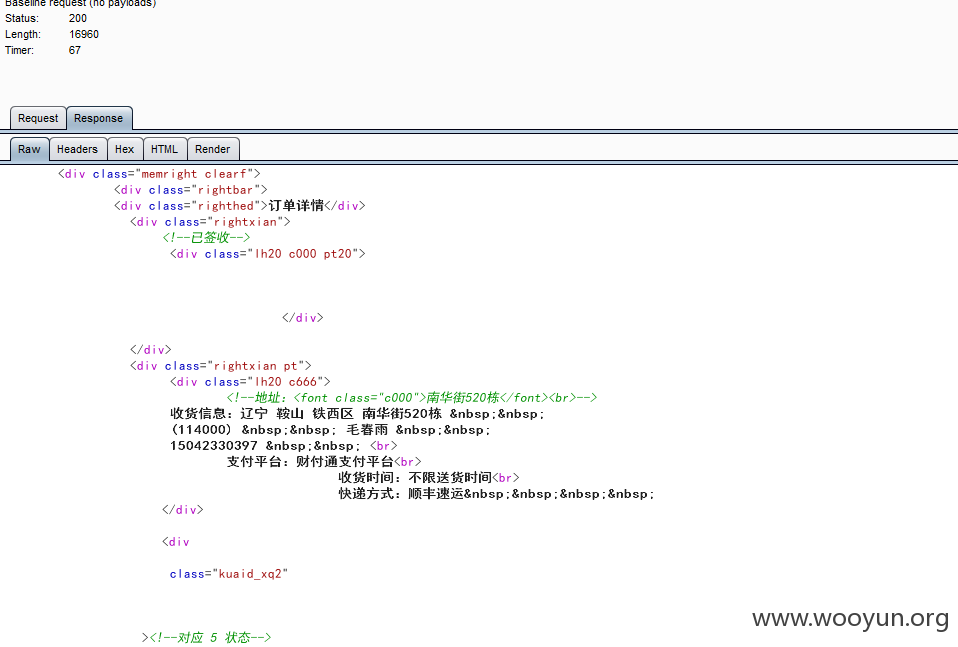
Task: Click the 'rightxian pt' div line
Action: pyautogui.click(x=221, y=366)
